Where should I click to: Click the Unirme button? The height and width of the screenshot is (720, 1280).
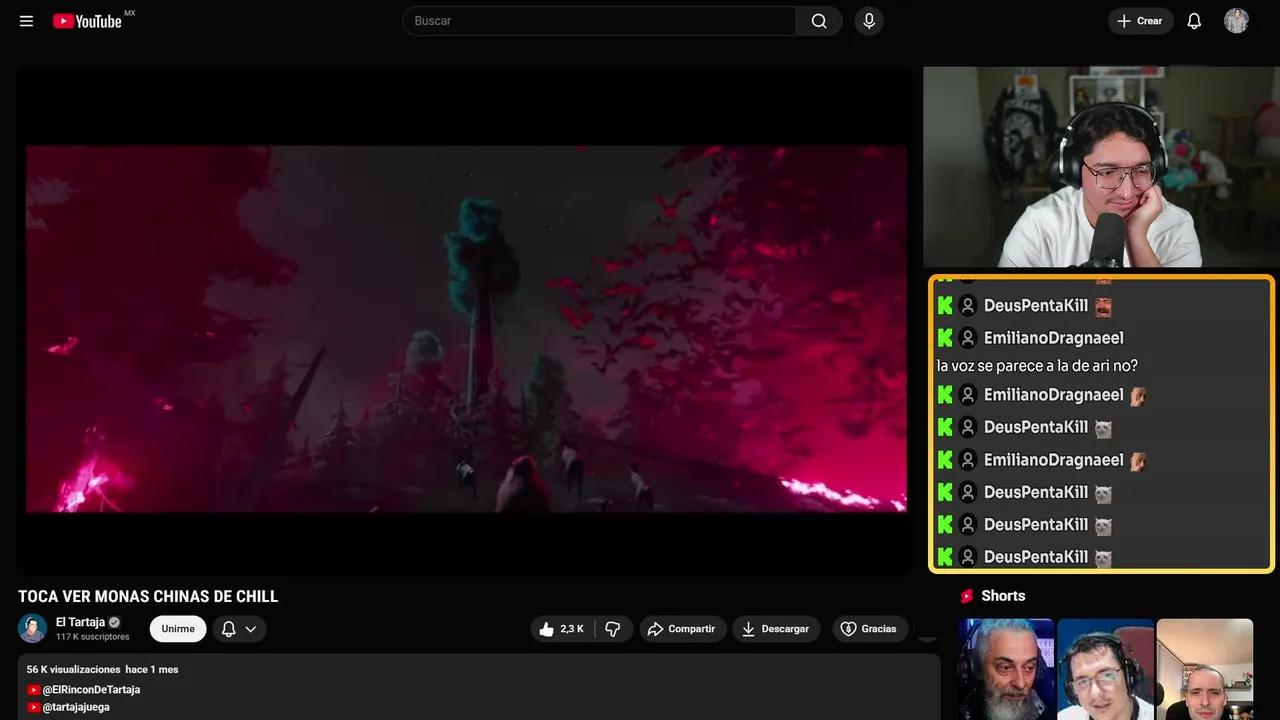coord(178,629)
